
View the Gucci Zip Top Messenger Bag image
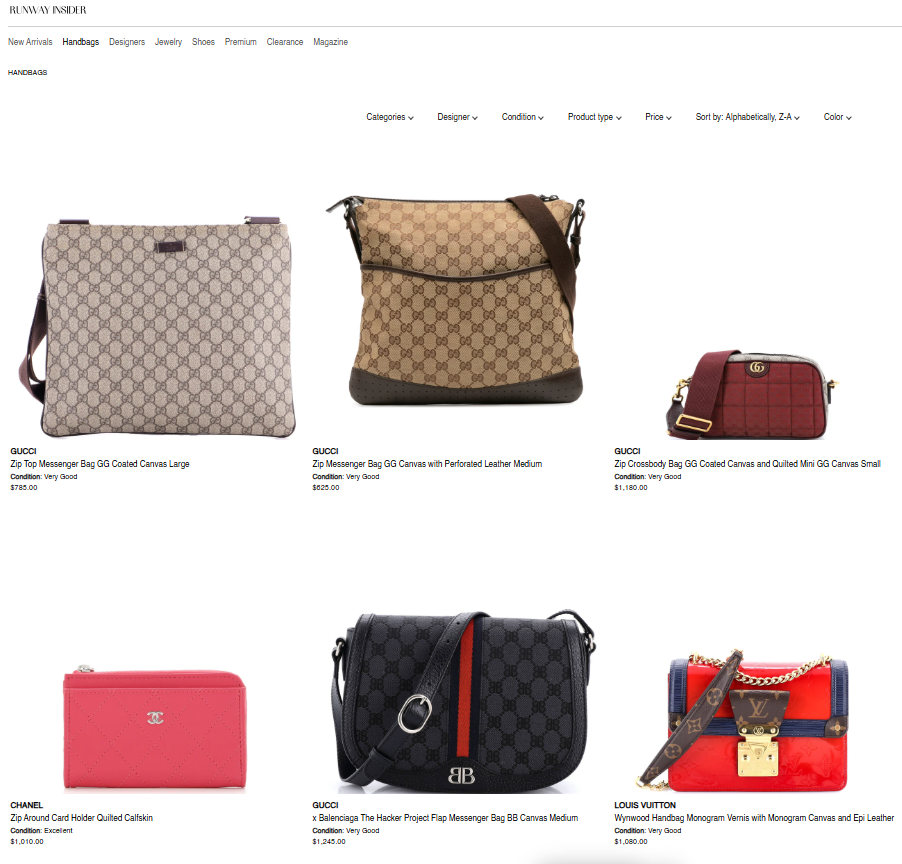pos(157,327)
